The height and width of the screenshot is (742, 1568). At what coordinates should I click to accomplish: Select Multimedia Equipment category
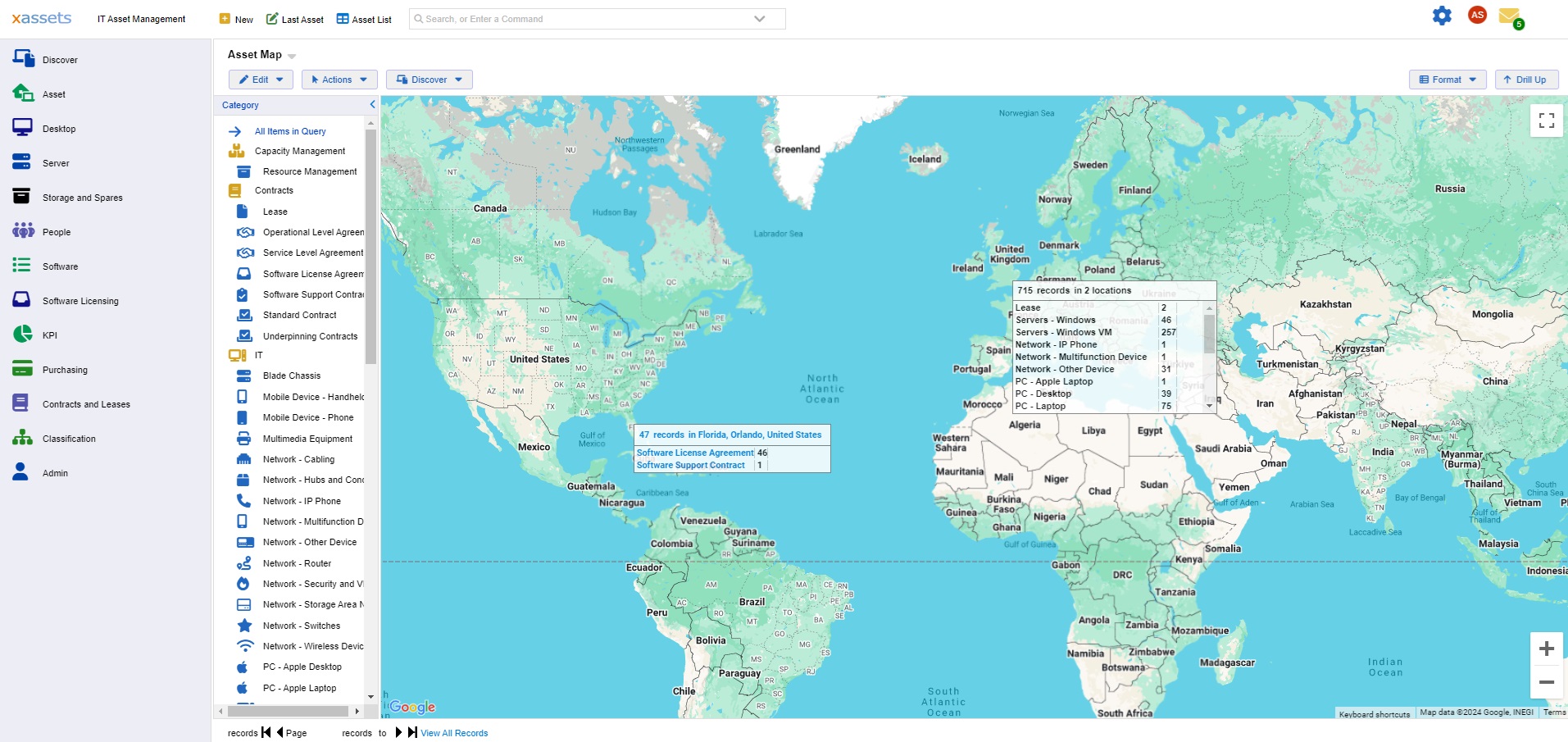307,439
